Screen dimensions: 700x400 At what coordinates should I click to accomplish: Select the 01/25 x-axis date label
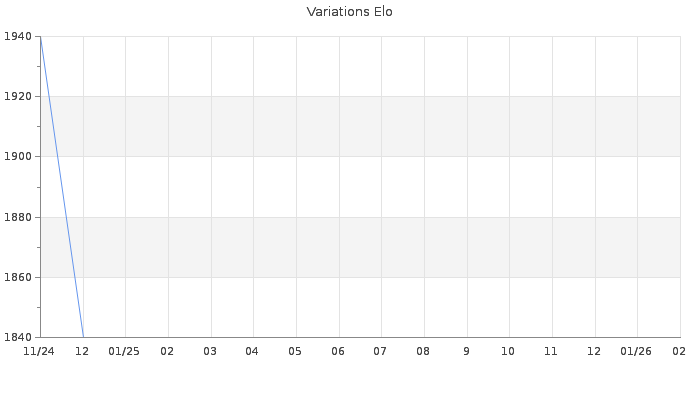(x=124, y=352)
